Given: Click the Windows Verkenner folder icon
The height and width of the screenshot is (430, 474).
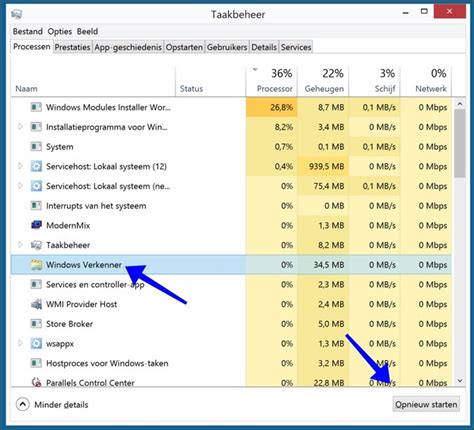Looking at the screenshot, I should click(x=36, y=265).
